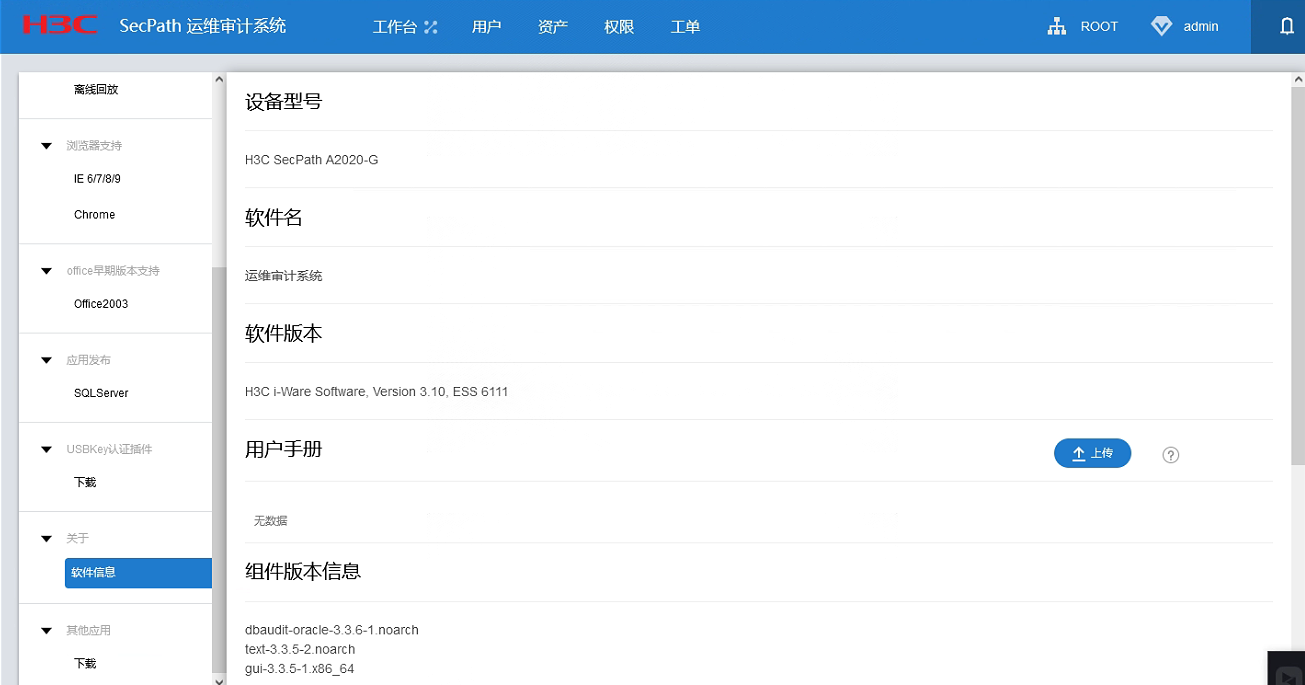The width and height of the screenshot is (1305, 685).
Task: Click the H3C SecPath A2020-G text
Action: 311,160
